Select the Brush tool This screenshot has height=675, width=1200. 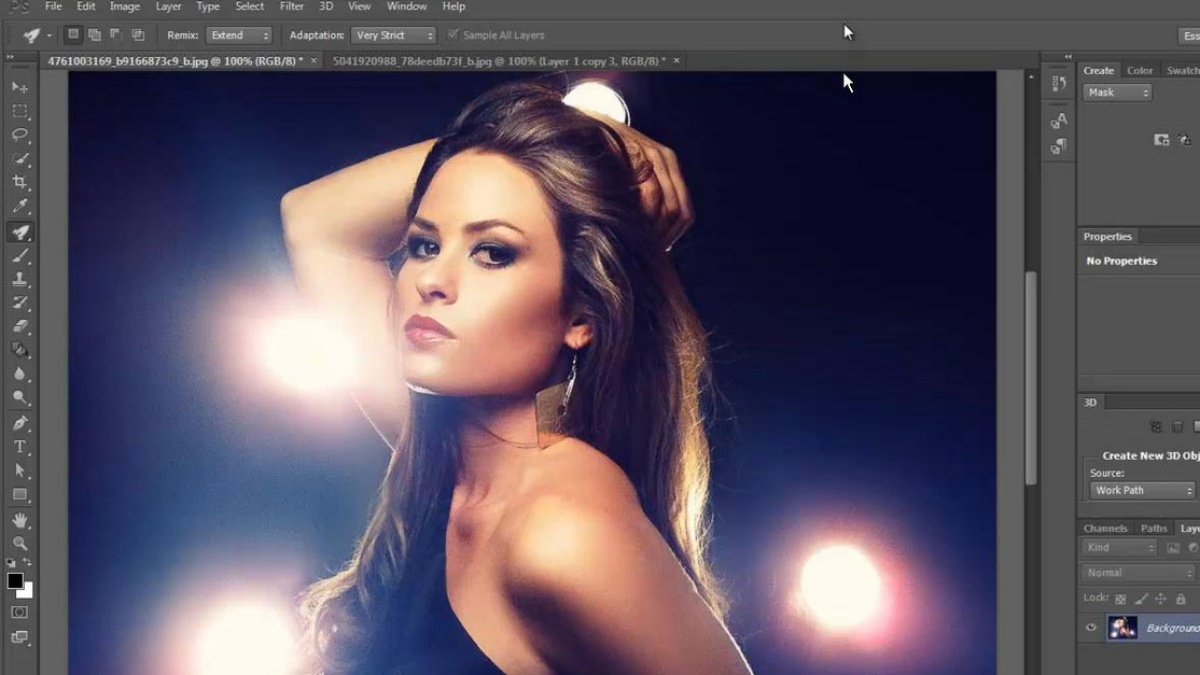(x=20, y=256)
